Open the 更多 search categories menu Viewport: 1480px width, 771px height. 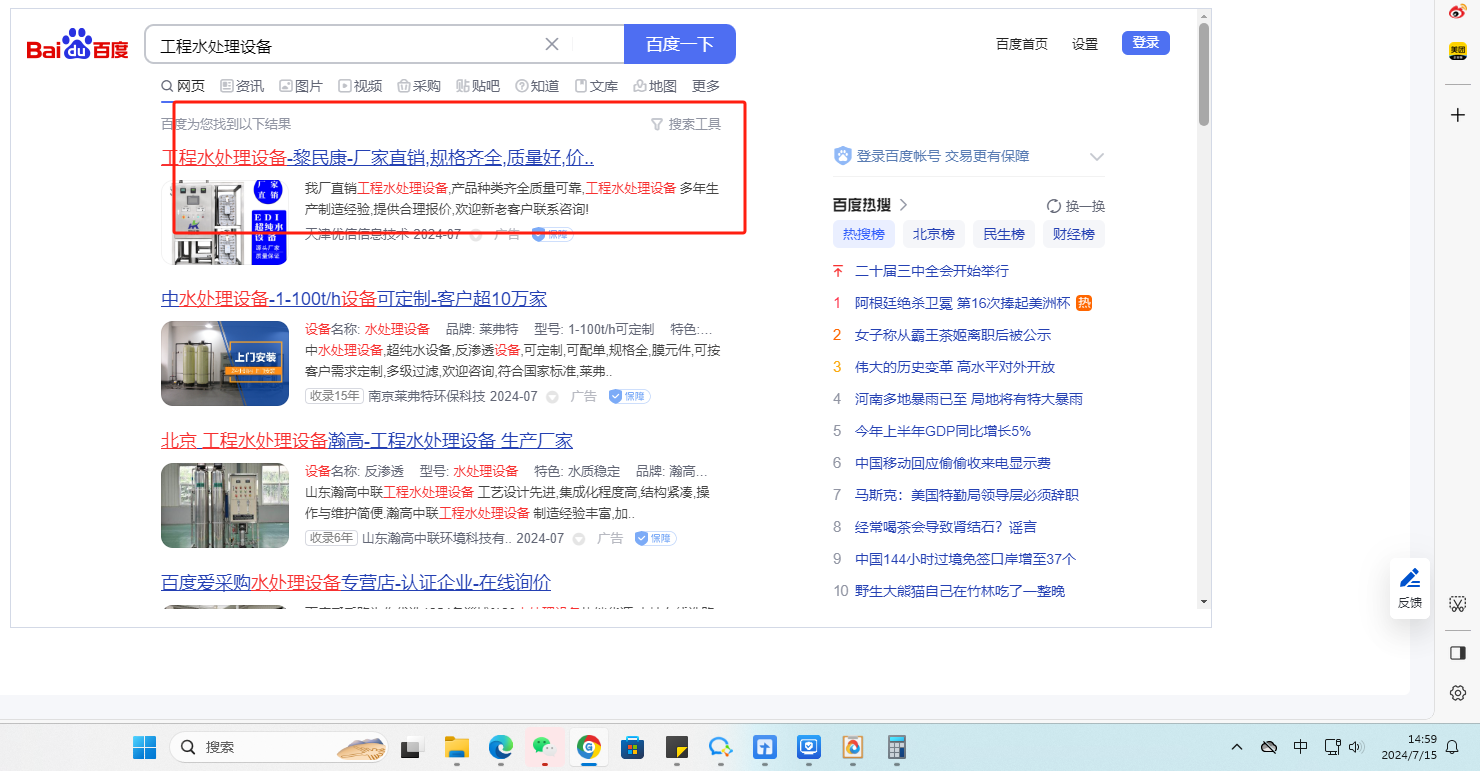tap(705, 86)
